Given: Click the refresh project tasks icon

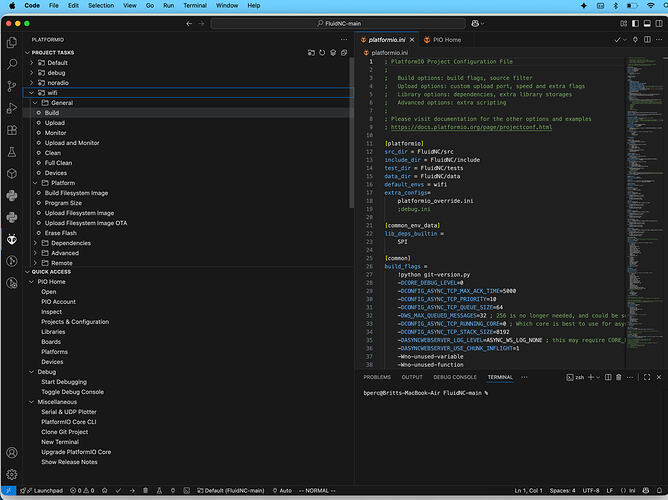Looking at the screenshot, I should (322, 53).
